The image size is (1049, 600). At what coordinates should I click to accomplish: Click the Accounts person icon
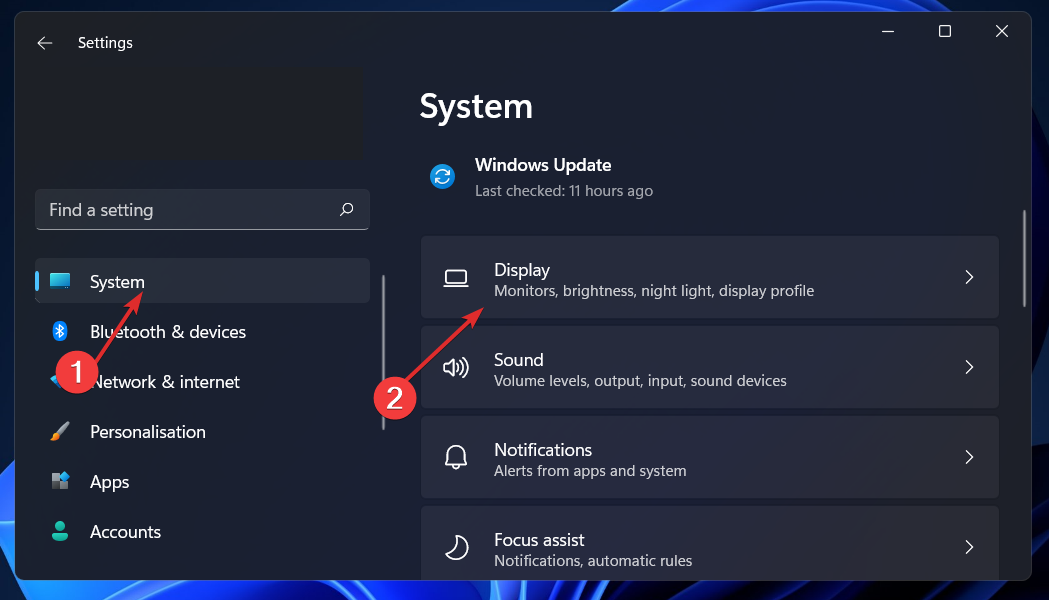60,531
